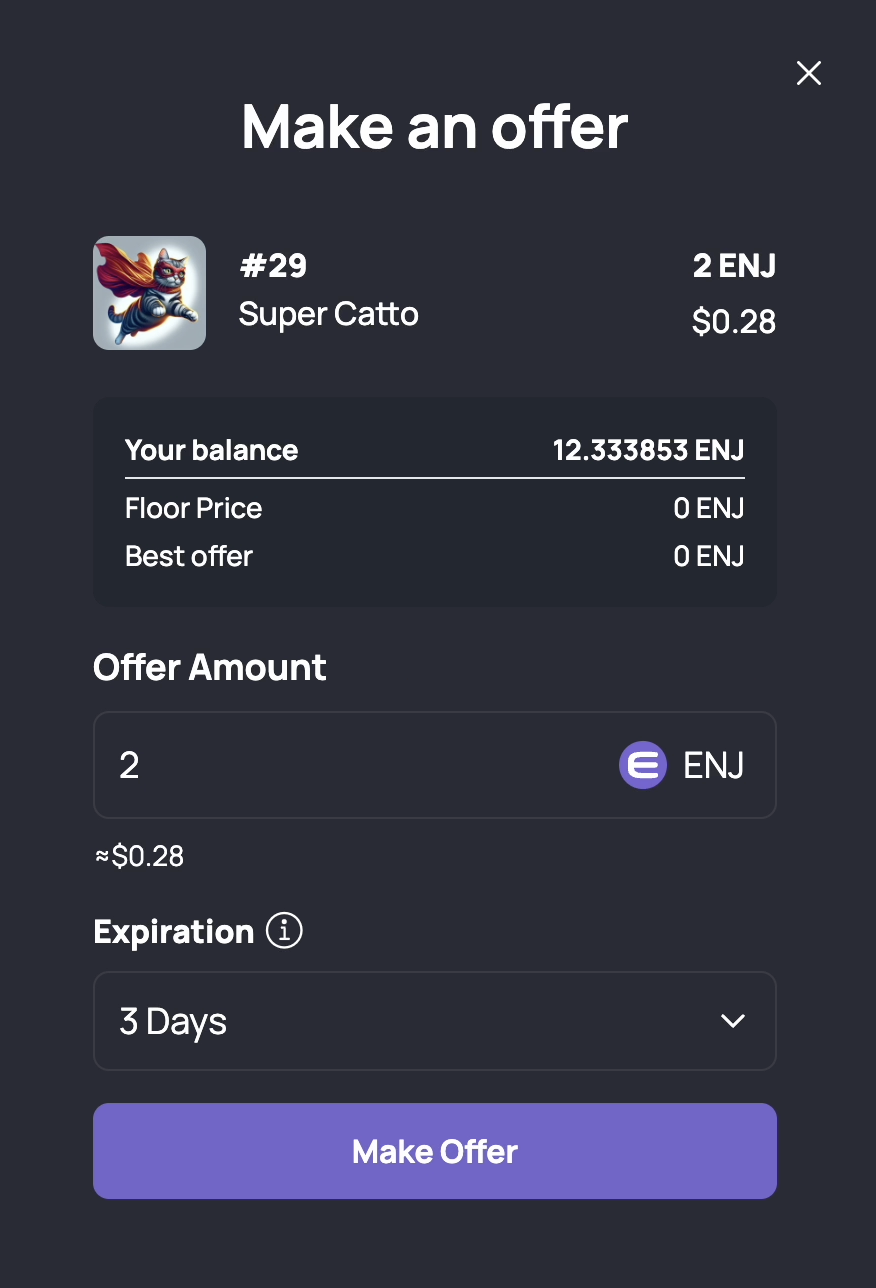This screenshot has height=1288, width=876.
Task: Click the 12.333853 ENJ balance value
Action: 649,450
